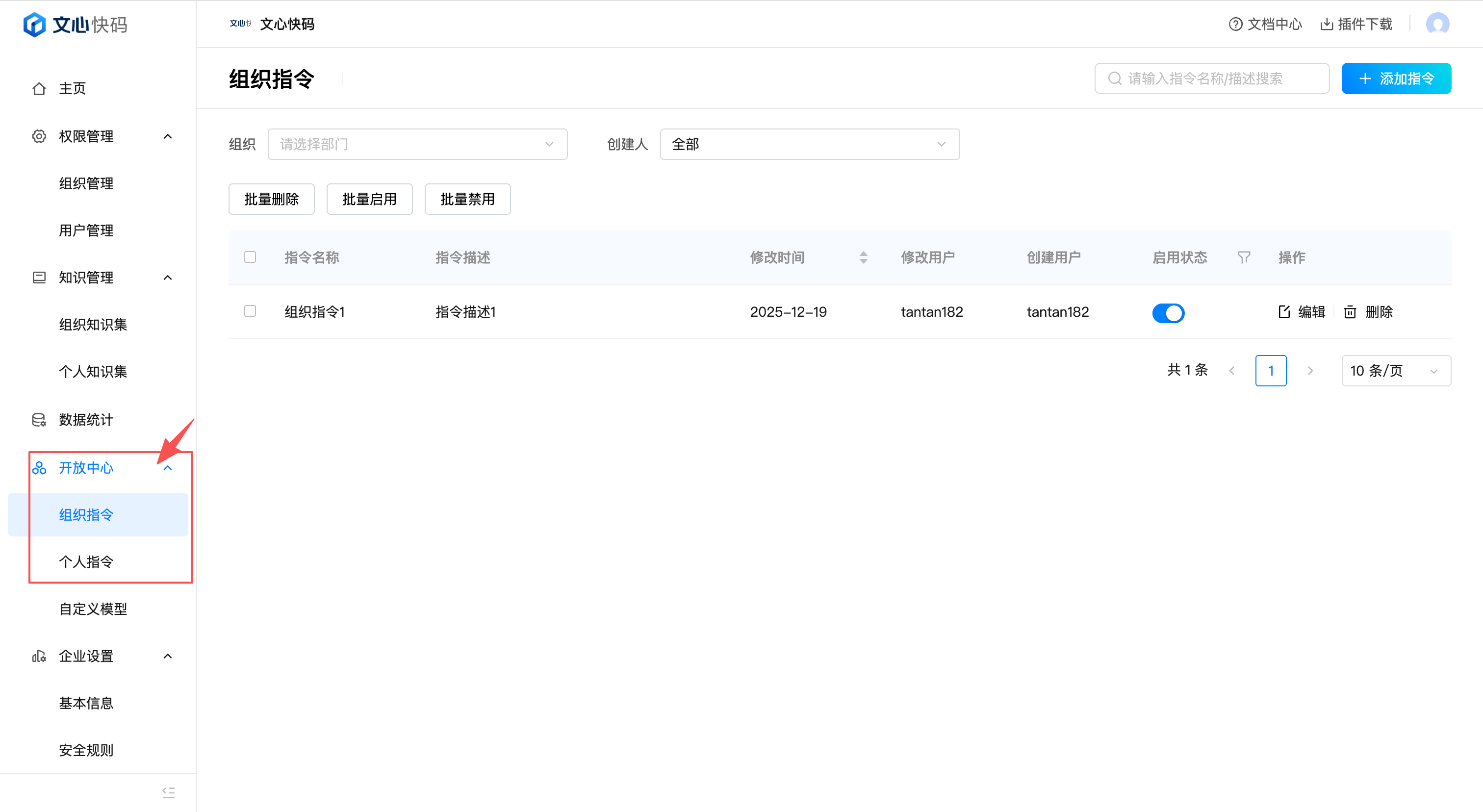The image size is (1483, 812).
Task: Click the filter icon beside 启用状态
Action: tap(1244, 257)
